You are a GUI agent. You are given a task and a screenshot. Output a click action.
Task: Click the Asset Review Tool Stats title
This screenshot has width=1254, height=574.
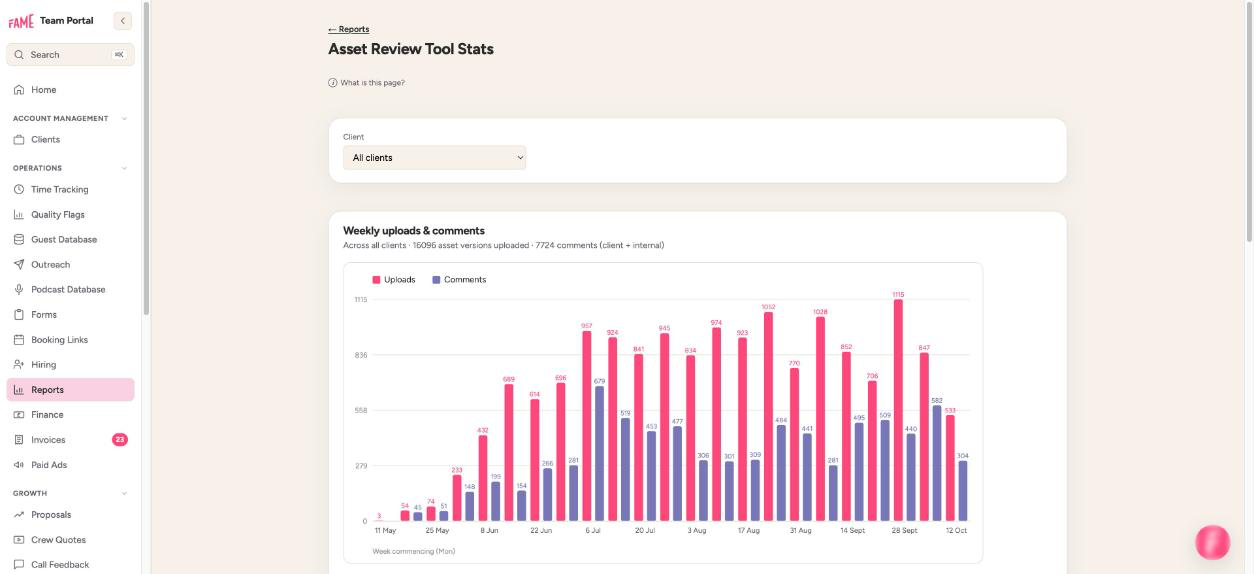(x=411, y=49)
